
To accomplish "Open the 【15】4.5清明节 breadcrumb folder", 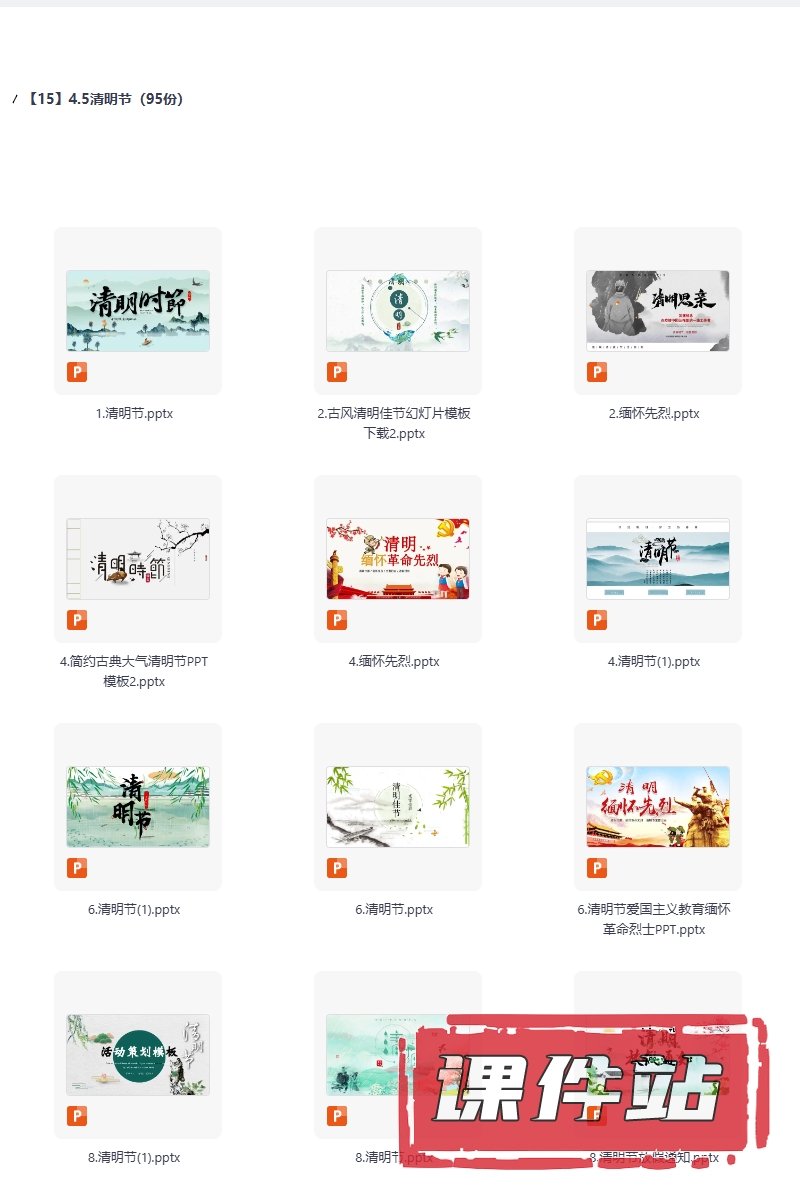I will [105, 99].
